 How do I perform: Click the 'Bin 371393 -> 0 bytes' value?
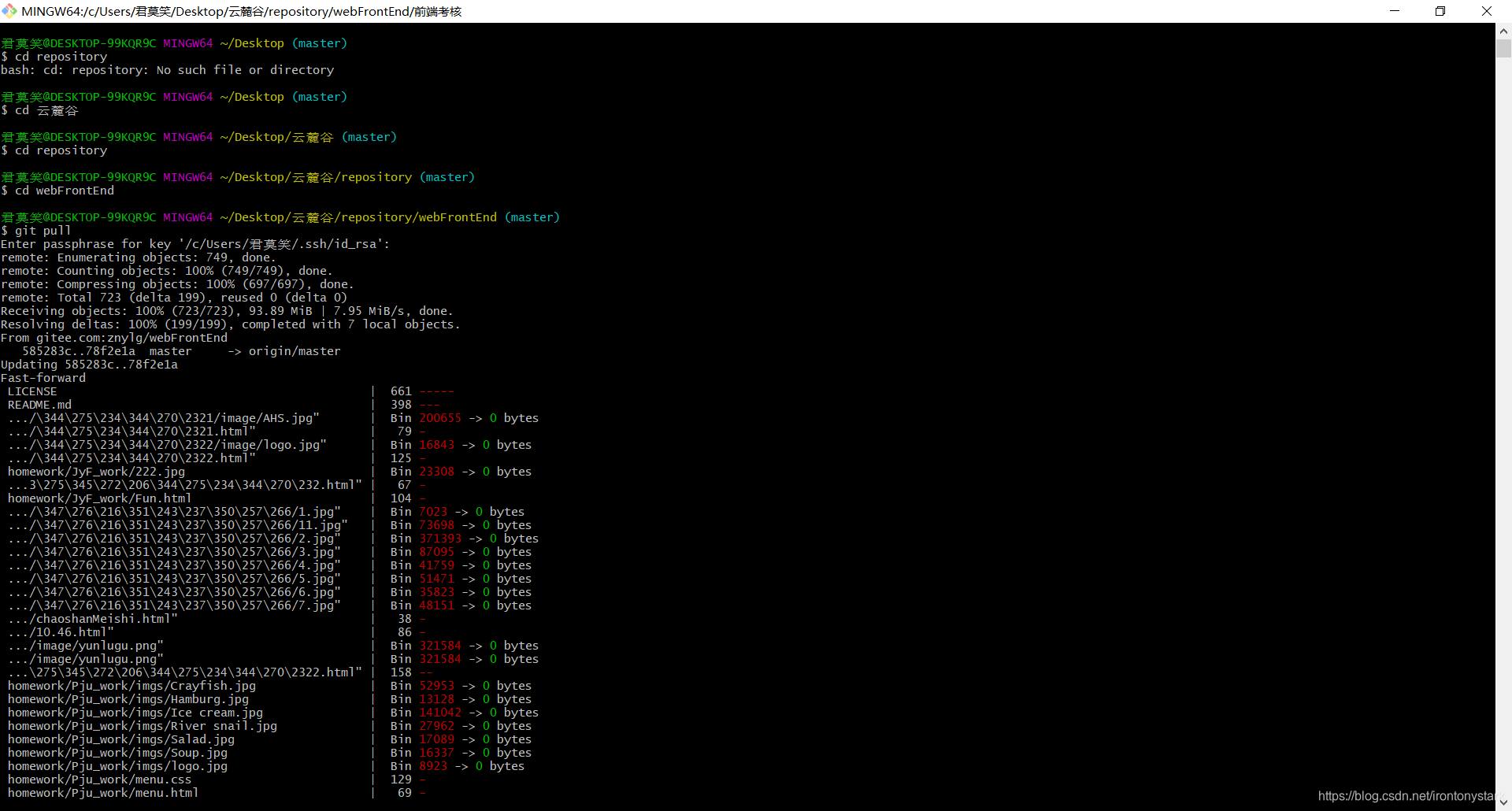465,539
